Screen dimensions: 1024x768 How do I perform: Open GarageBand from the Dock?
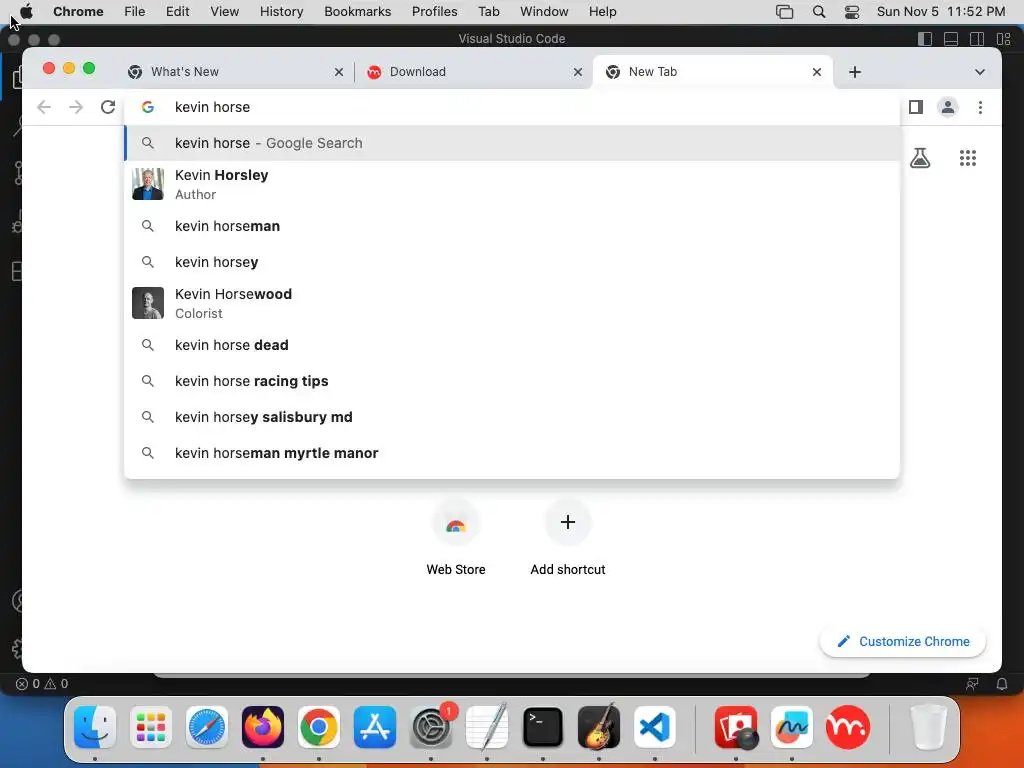[x=599, y=727]
